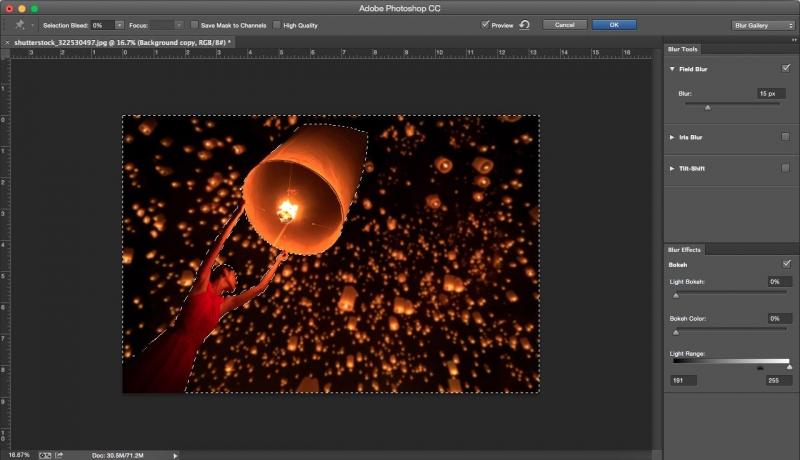Expand the Iris Blur section
The height and width of the screenshot is (460, 800).
[x=672, y=137]
